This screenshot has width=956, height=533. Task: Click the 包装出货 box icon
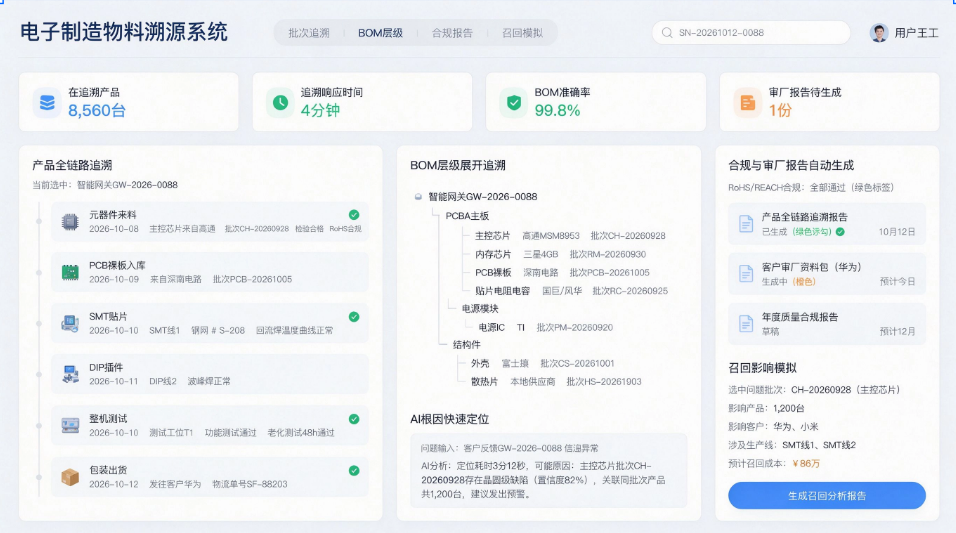[70, 476]
